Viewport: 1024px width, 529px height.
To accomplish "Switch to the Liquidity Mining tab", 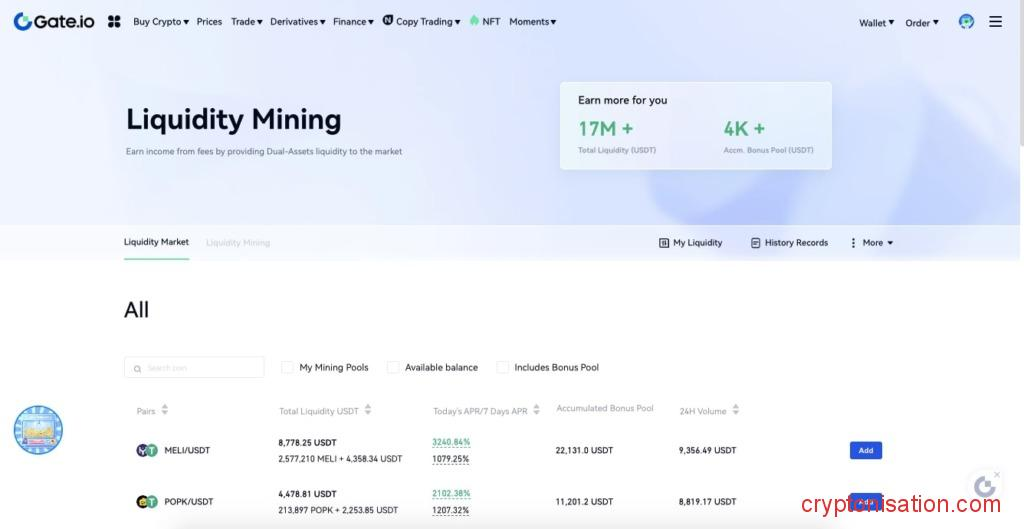I will tap(238, 243).
